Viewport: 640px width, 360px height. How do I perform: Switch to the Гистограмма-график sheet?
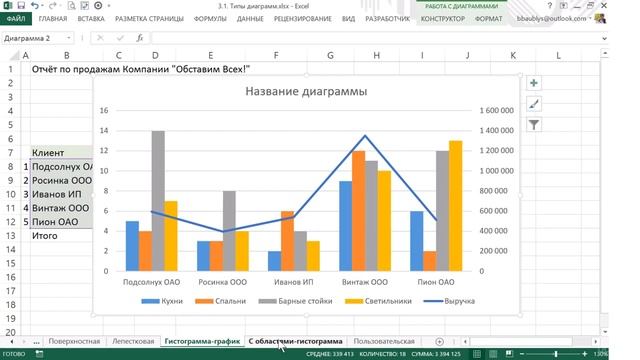202,341
